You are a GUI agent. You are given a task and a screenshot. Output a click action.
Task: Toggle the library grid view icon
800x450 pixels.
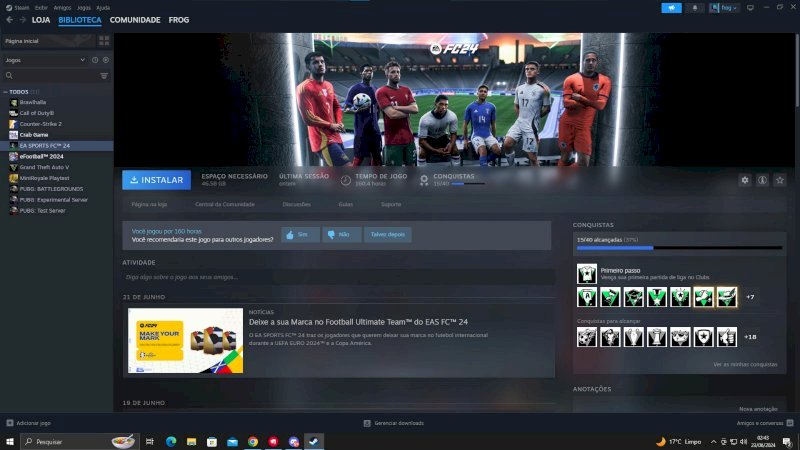(x=104, y=41)
